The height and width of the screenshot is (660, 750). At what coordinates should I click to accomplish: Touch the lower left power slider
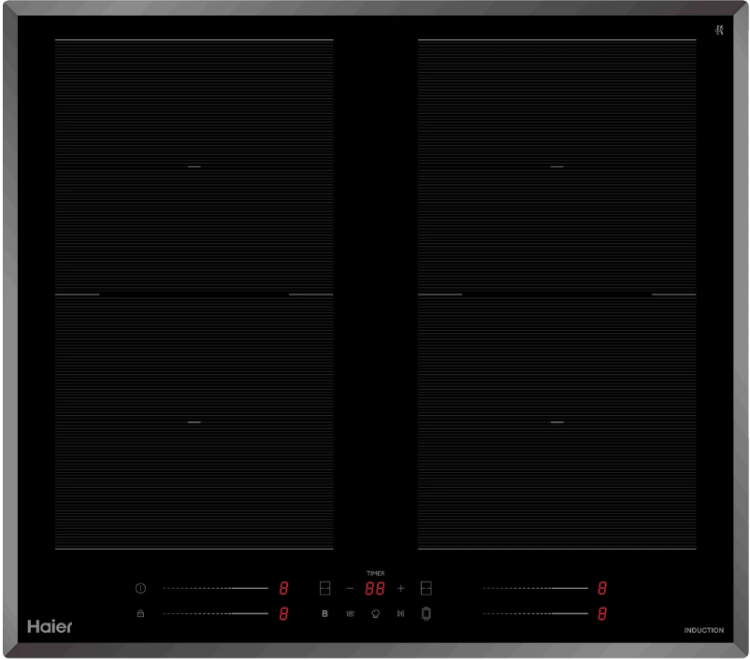(x=215, y=613)
